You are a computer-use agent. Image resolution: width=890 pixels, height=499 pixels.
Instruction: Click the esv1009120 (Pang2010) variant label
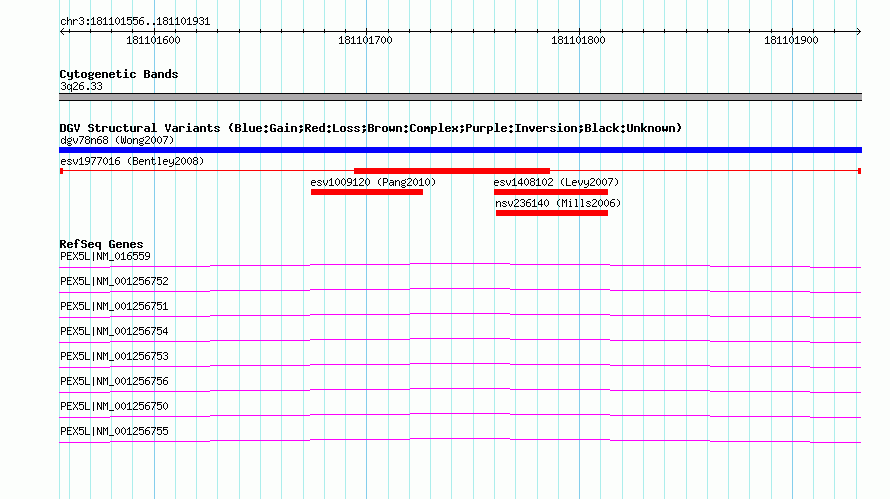(x=373, y=182)
